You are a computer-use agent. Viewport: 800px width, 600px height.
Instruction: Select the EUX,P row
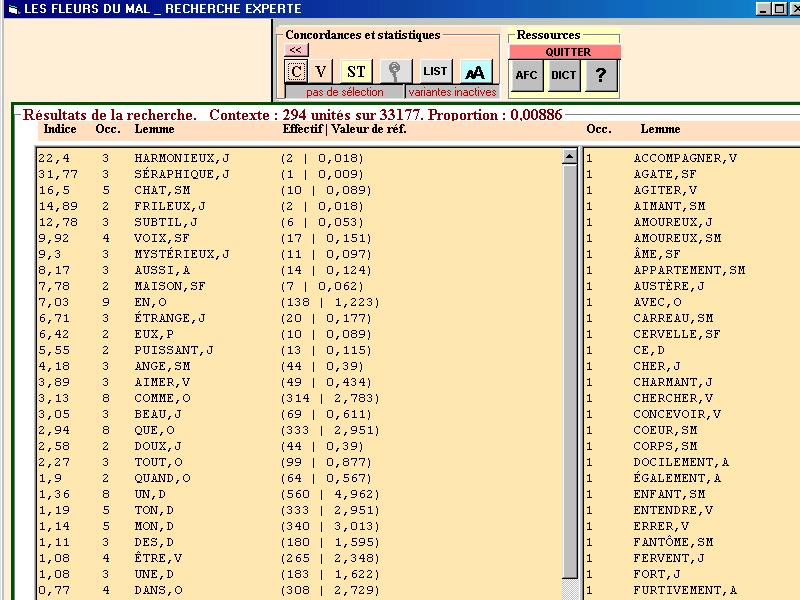point(298,334)
